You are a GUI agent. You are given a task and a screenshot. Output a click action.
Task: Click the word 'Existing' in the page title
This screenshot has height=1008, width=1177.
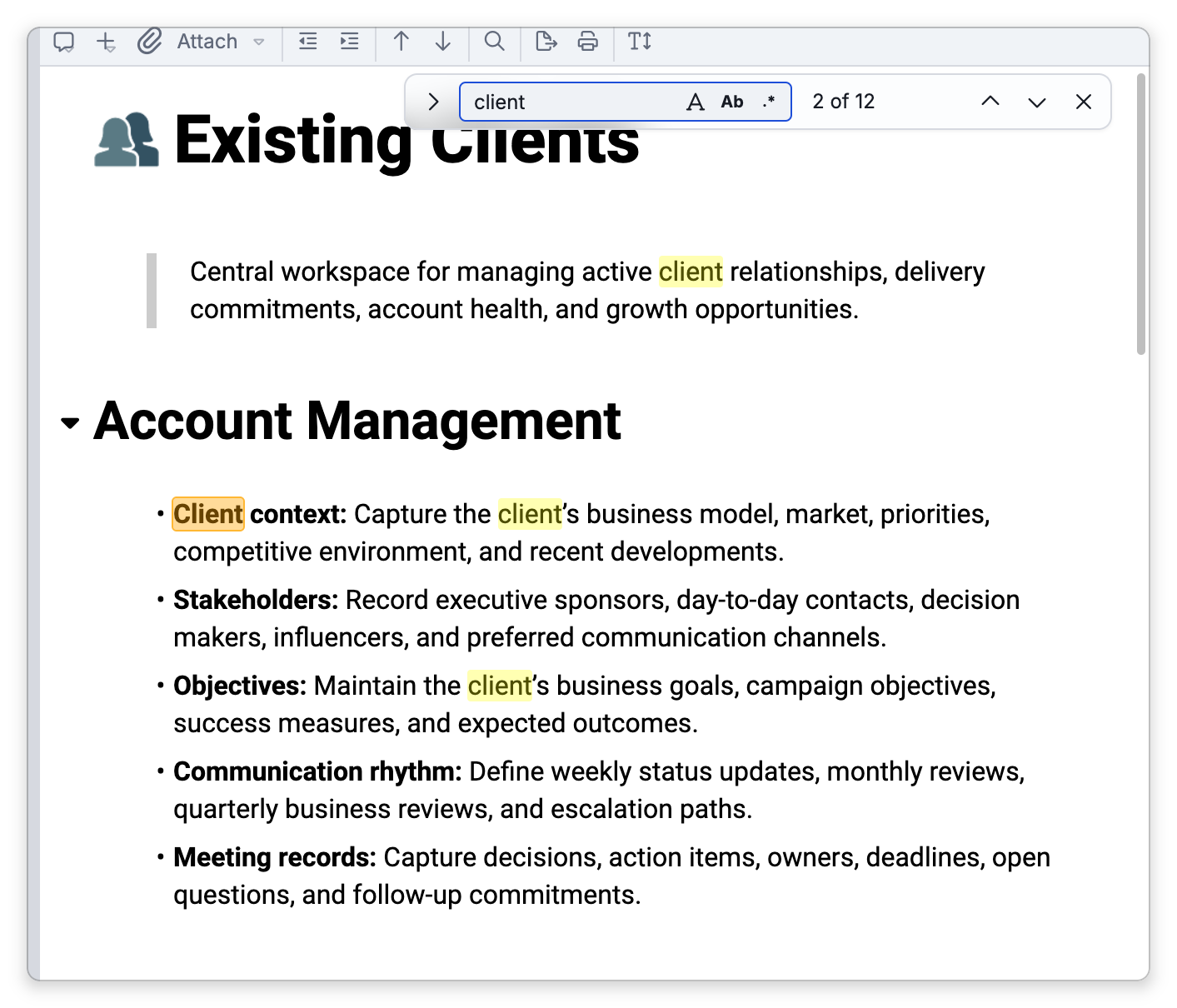click(292, 140)
